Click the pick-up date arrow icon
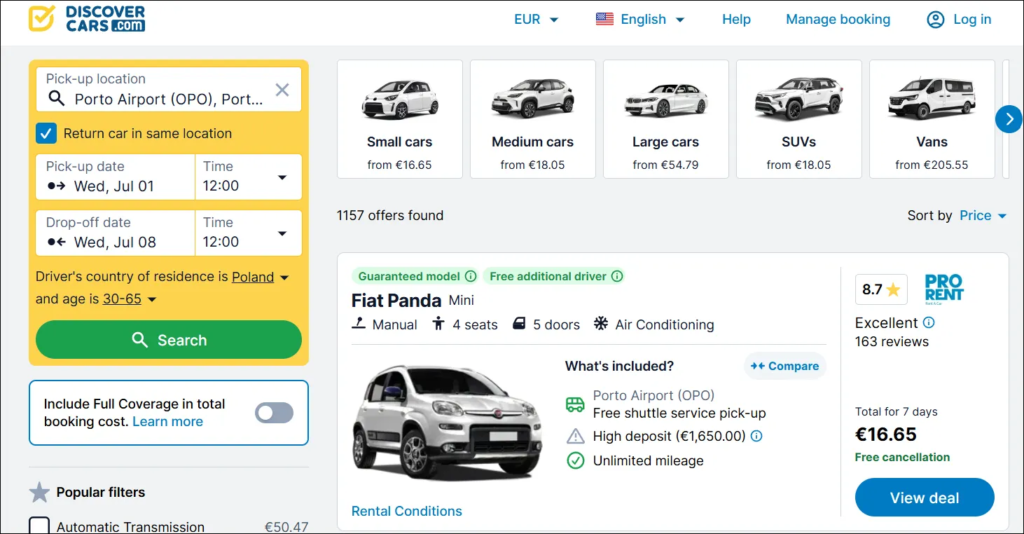Image resolution: width=1024 pixels, height=534 pixels. pos(57,186)
